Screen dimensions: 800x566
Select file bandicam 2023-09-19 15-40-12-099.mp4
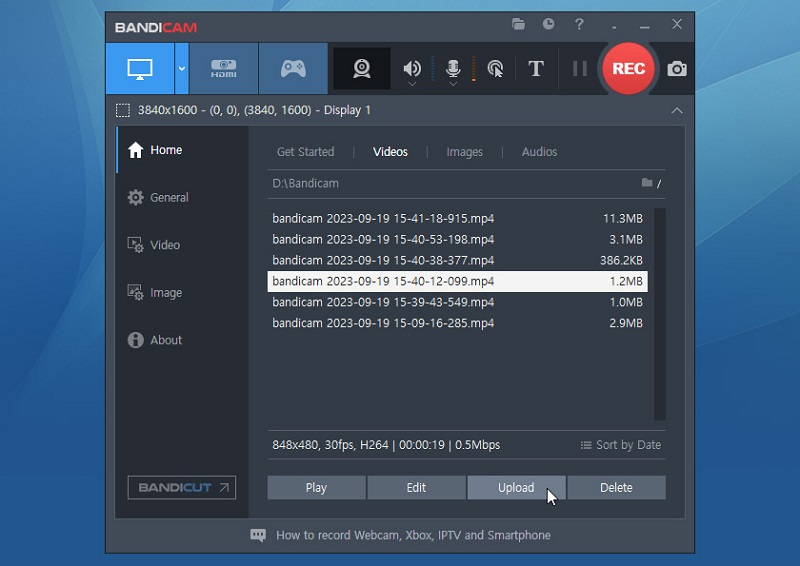458,281
